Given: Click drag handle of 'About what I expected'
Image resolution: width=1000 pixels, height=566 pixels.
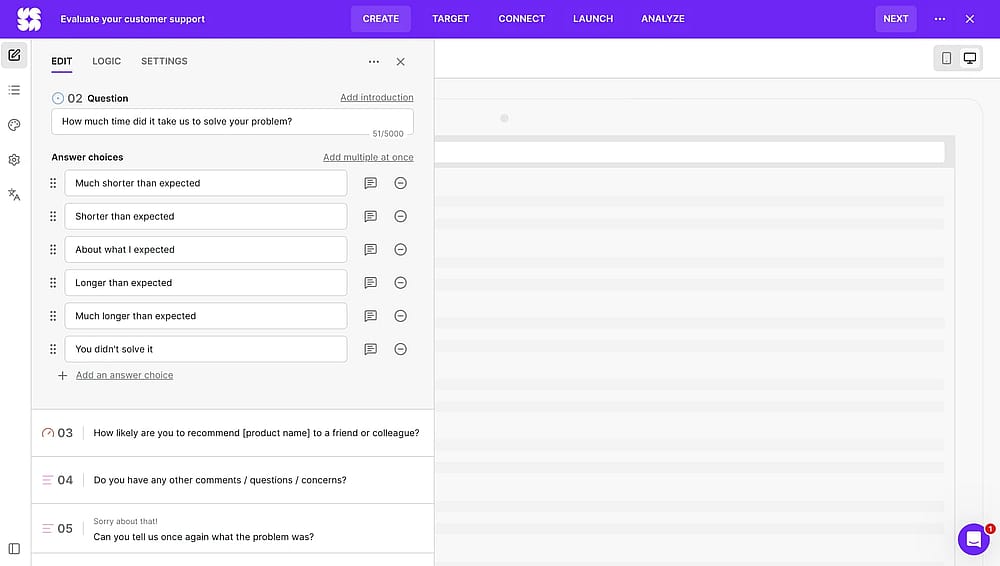Looking at the screenshot, I should [x=53, y=249].
